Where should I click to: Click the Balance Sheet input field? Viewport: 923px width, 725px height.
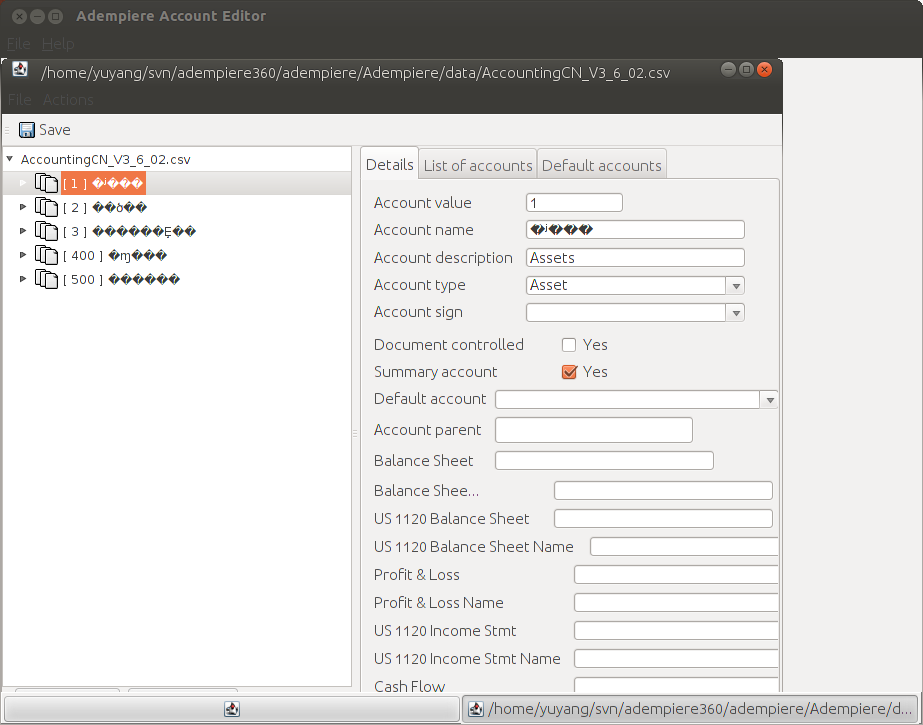click(x=604, y=460)
